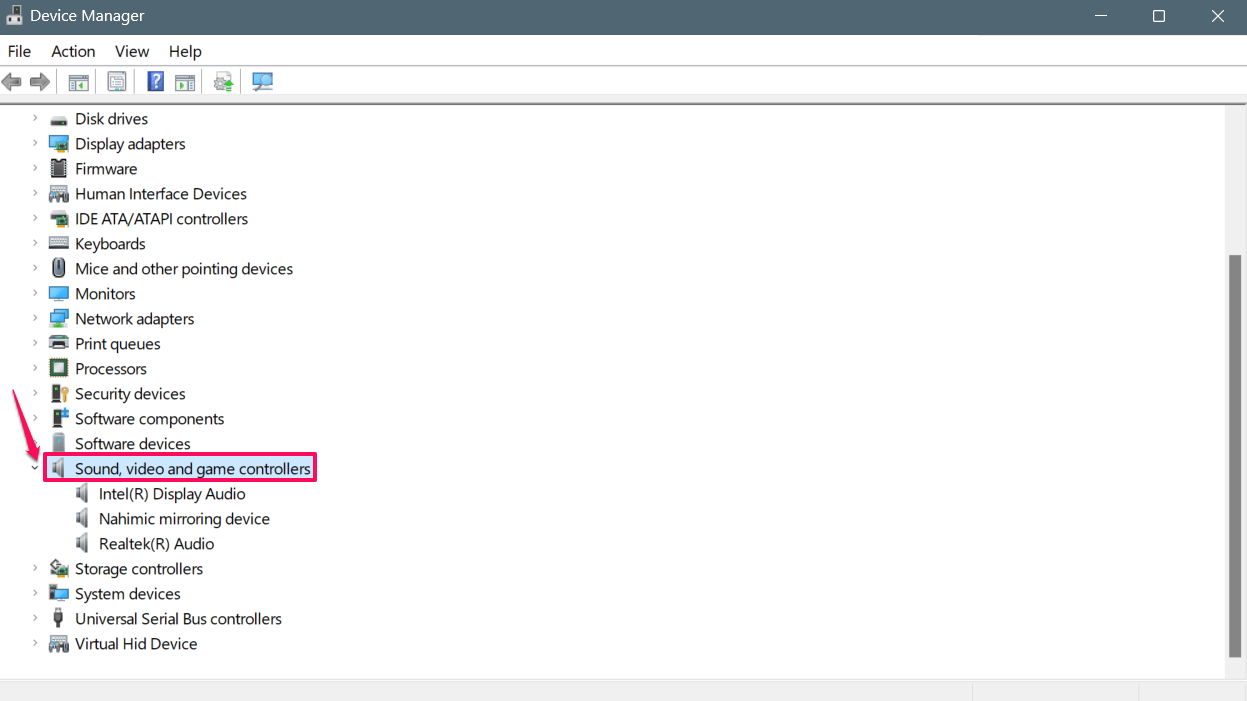Click the Mice and other pointing devices icon
Image resolution: width=1247 pixels, height=701 pixels.
pyautogui.click(x=59, y=269)
